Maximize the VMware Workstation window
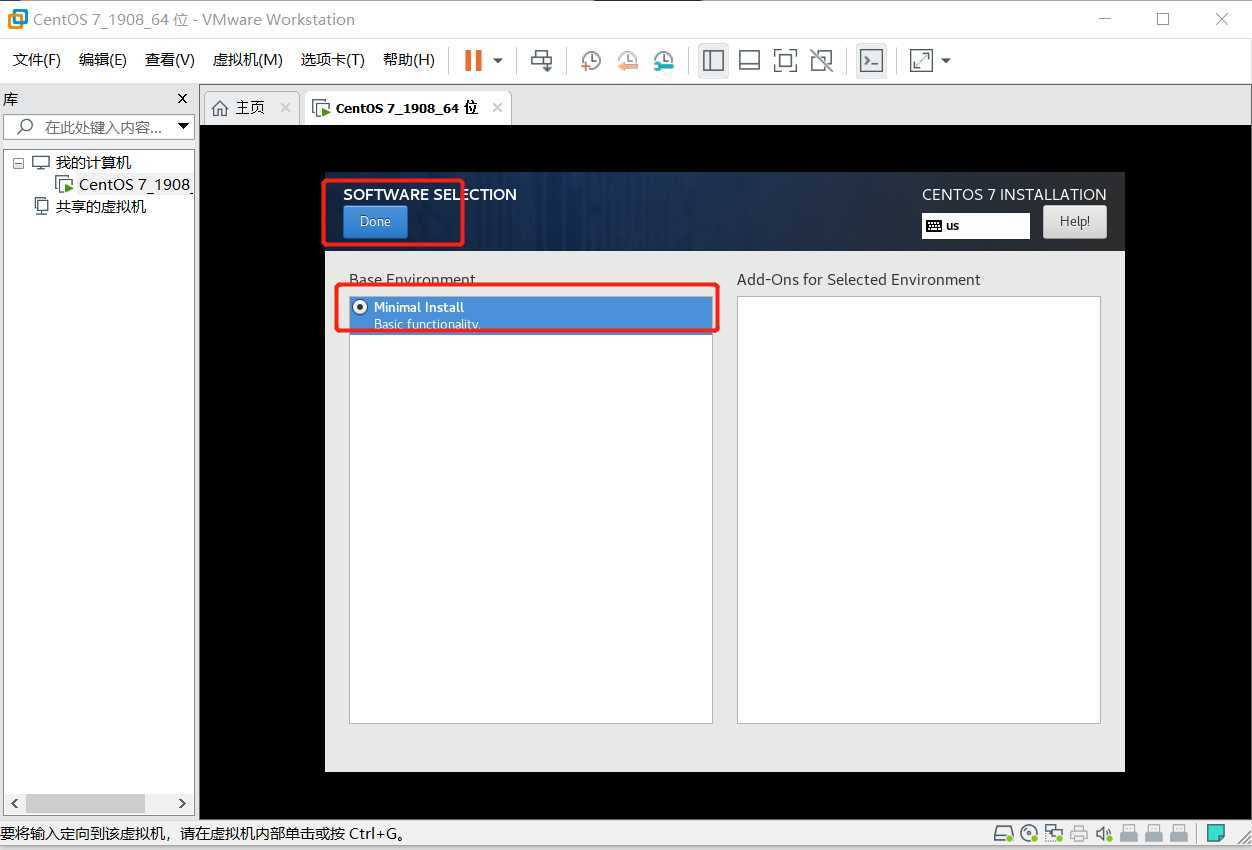Viewport: 1252px width, 850px height. point(1163,19)
